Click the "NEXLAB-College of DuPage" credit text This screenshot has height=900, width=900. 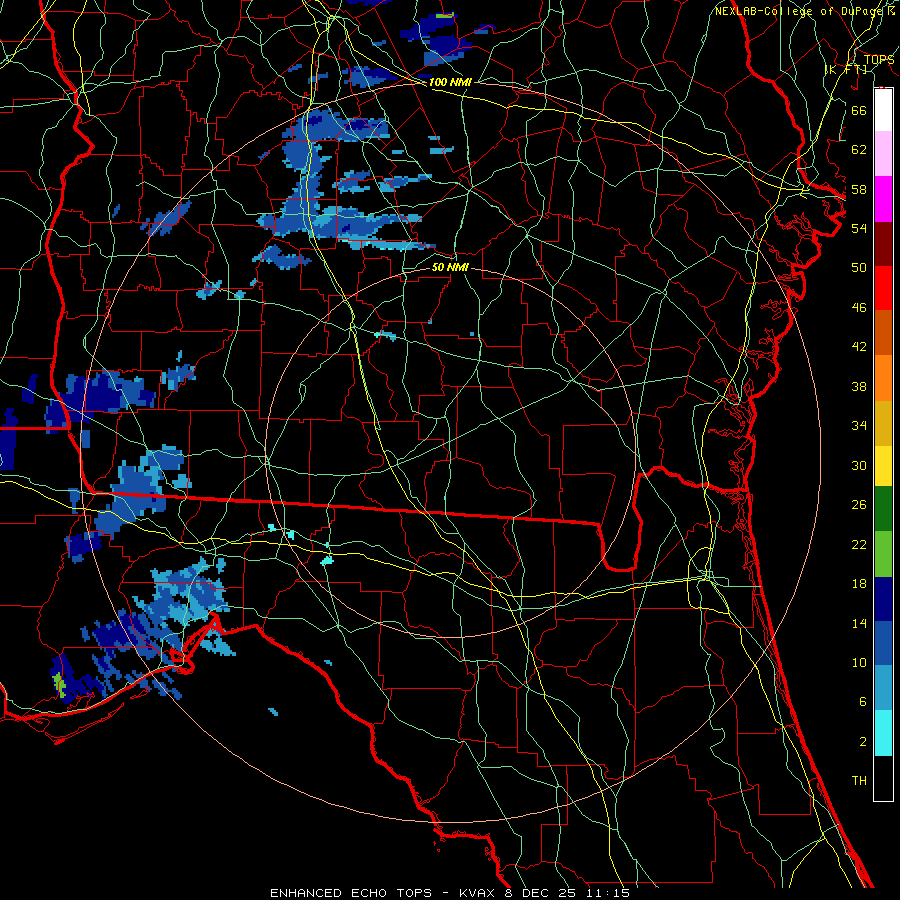pos(799,11)
